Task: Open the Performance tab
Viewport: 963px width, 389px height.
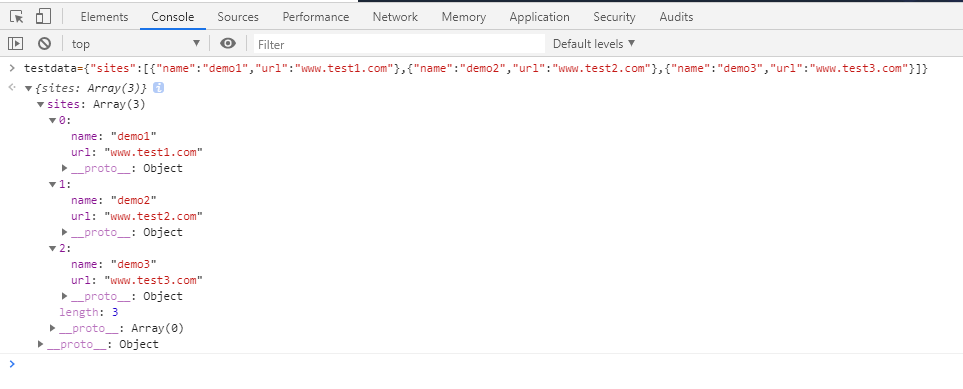Action: (x=316, y=17)
